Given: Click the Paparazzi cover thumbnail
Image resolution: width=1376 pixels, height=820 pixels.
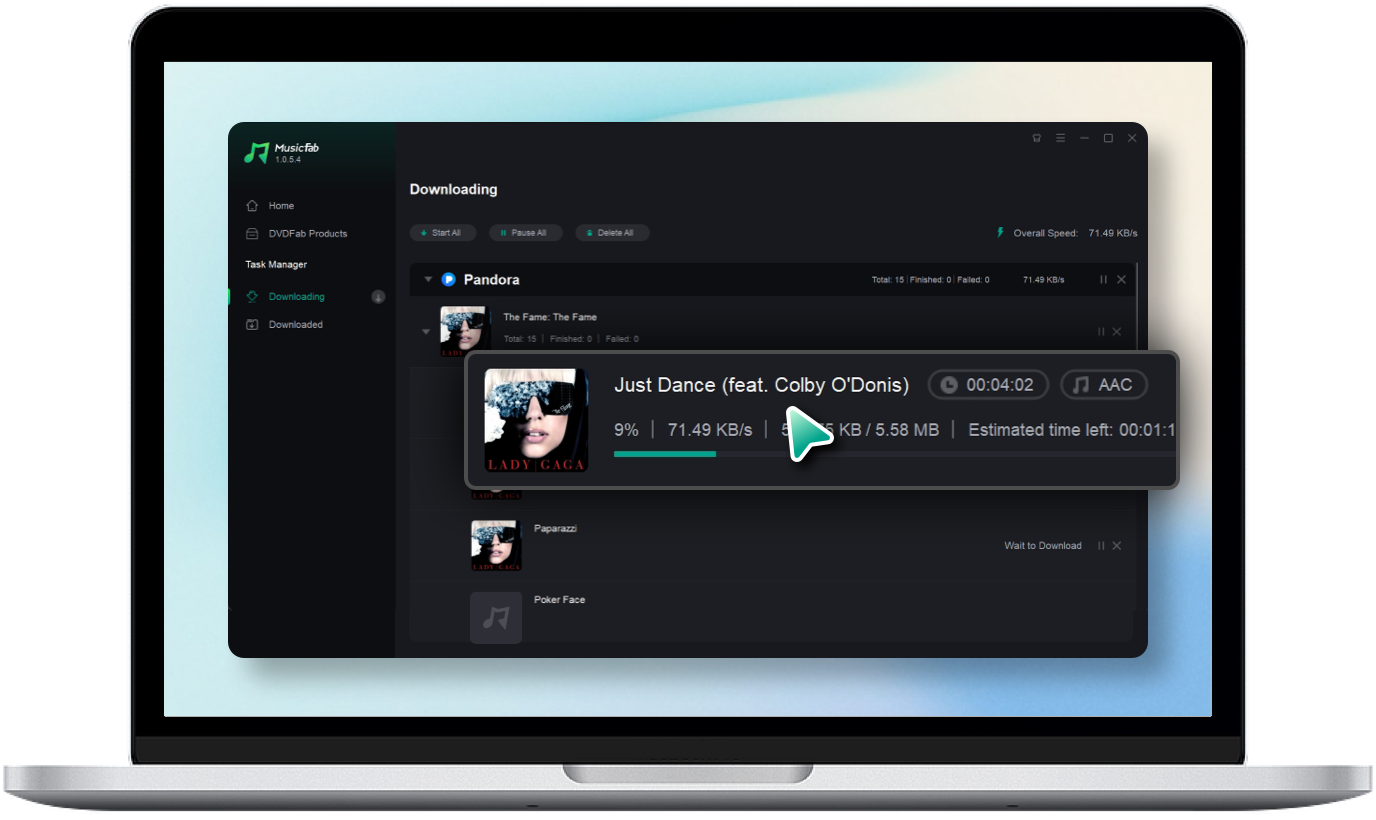Looking at the screenshot, I should point(496,545).
